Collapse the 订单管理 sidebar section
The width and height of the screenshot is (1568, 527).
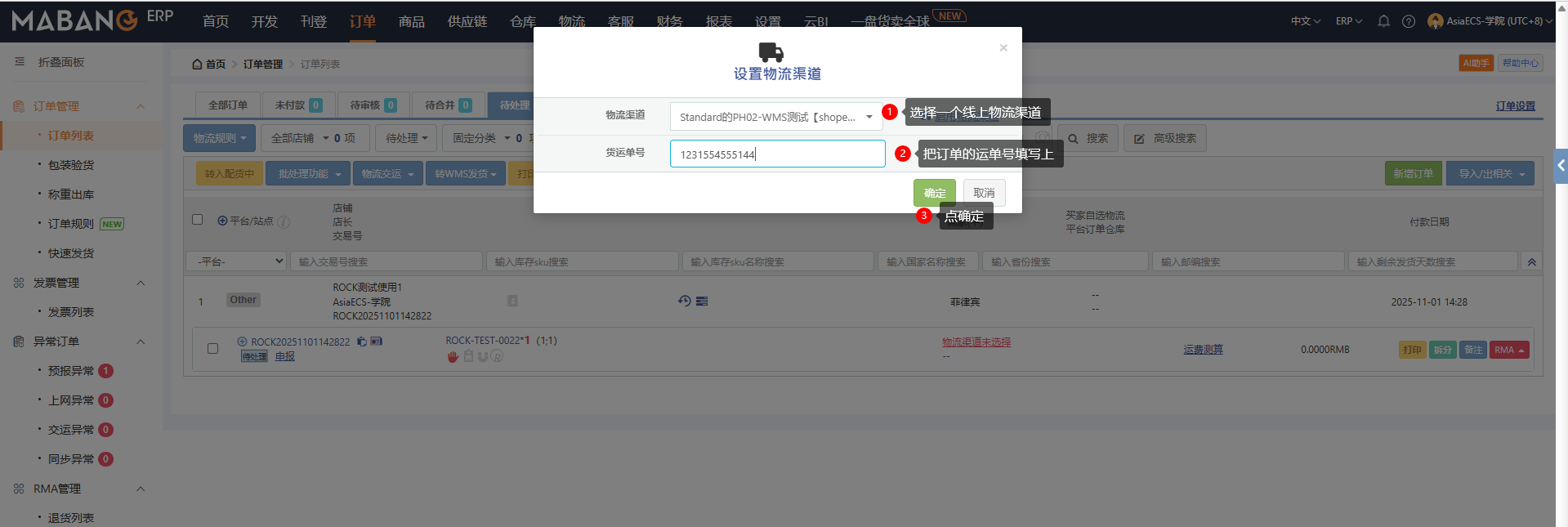(x=141, y=106)
